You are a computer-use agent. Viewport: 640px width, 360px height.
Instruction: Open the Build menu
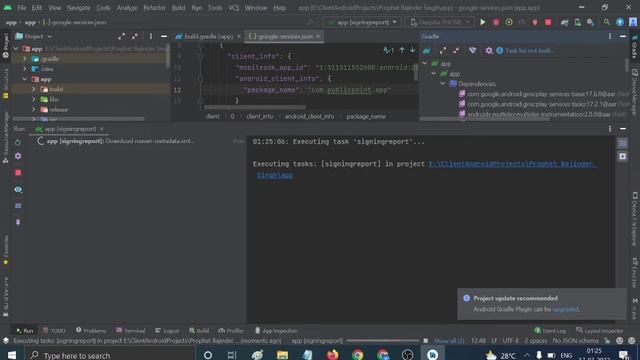[x=178, y=8]
